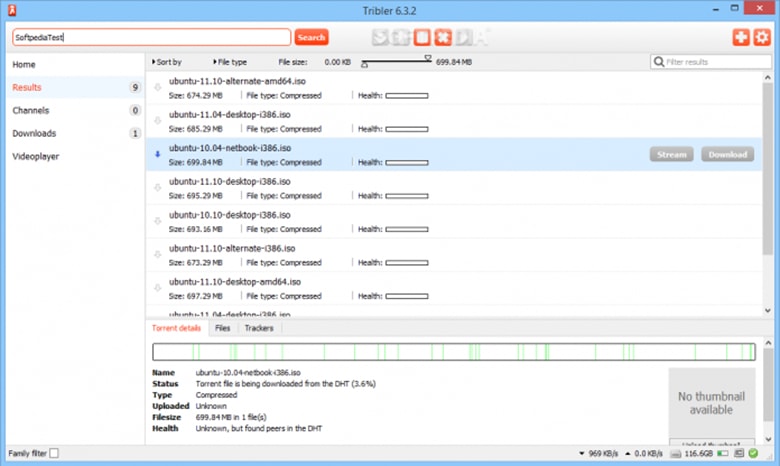Image resolution: width=780 pixels, height=466 pixels.
Task: Open settings via the orange gear icon
Action: click(x=762, y=37)
